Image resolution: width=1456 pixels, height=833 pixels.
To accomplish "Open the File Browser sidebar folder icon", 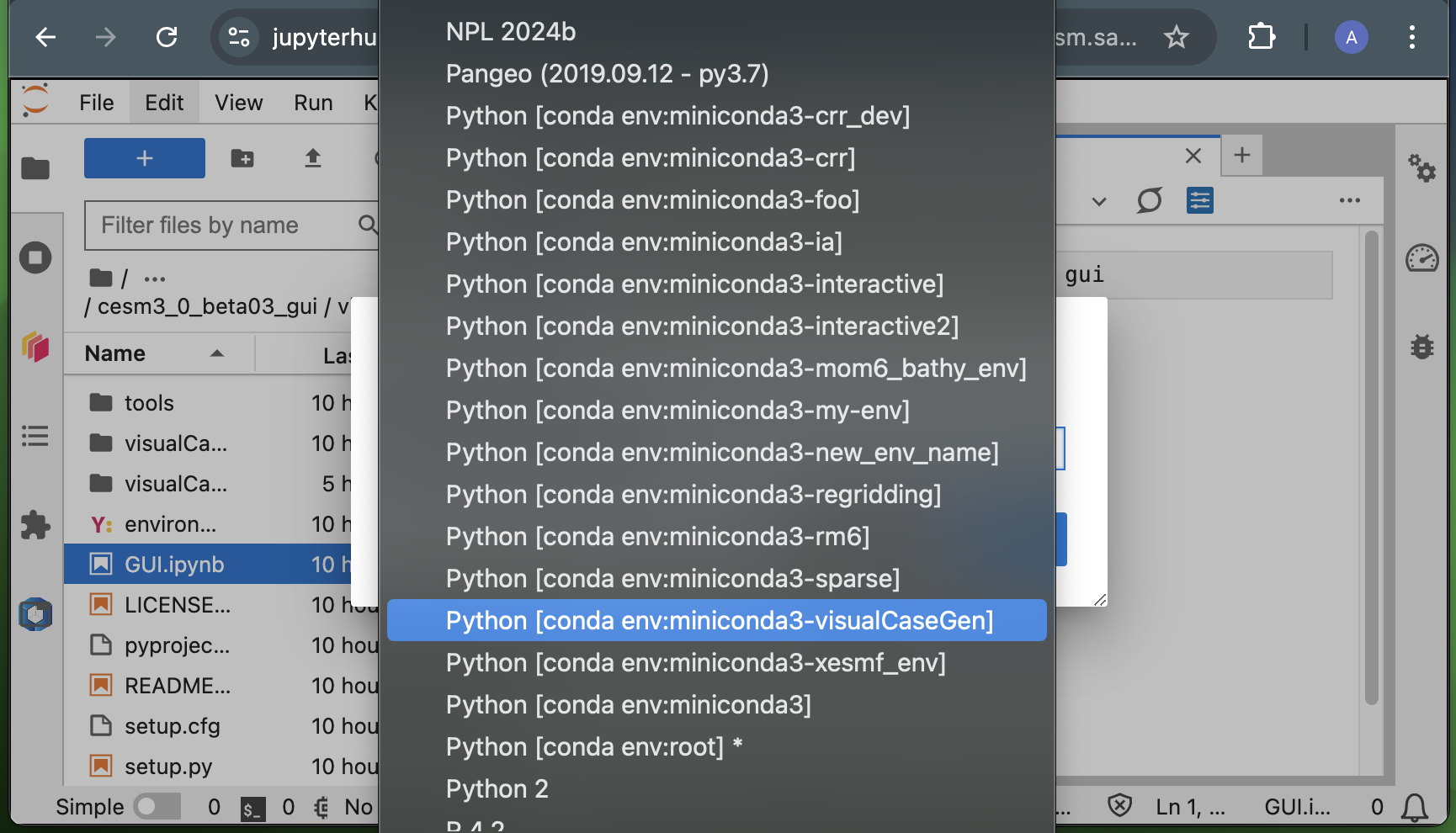I will pos(35,168).
